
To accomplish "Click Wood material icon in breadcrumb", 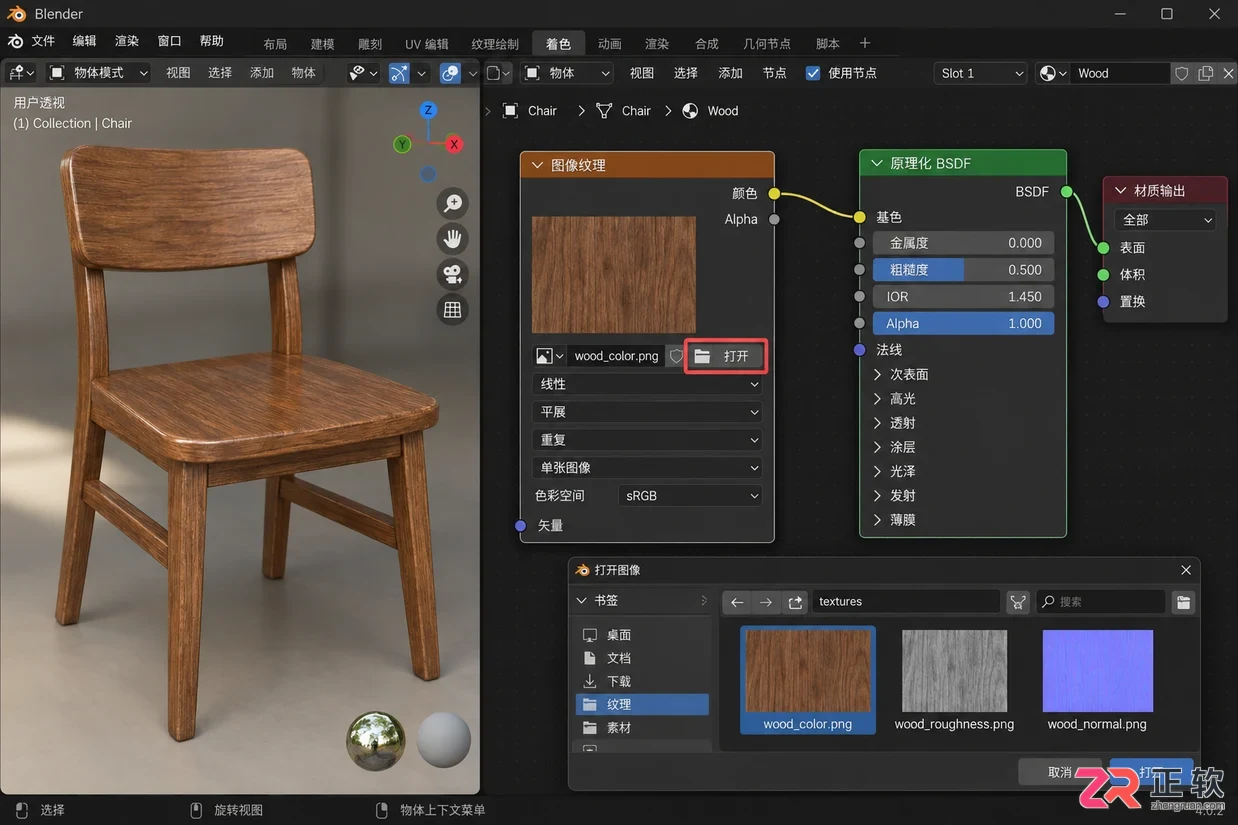I will coord(690,111).
